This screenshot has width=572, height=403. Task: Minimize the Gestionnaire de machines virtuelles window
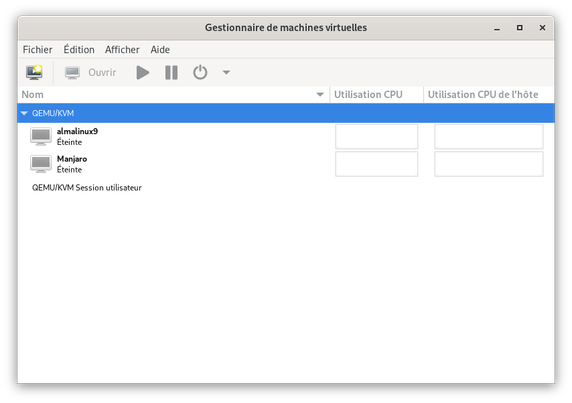pos(497,28)
